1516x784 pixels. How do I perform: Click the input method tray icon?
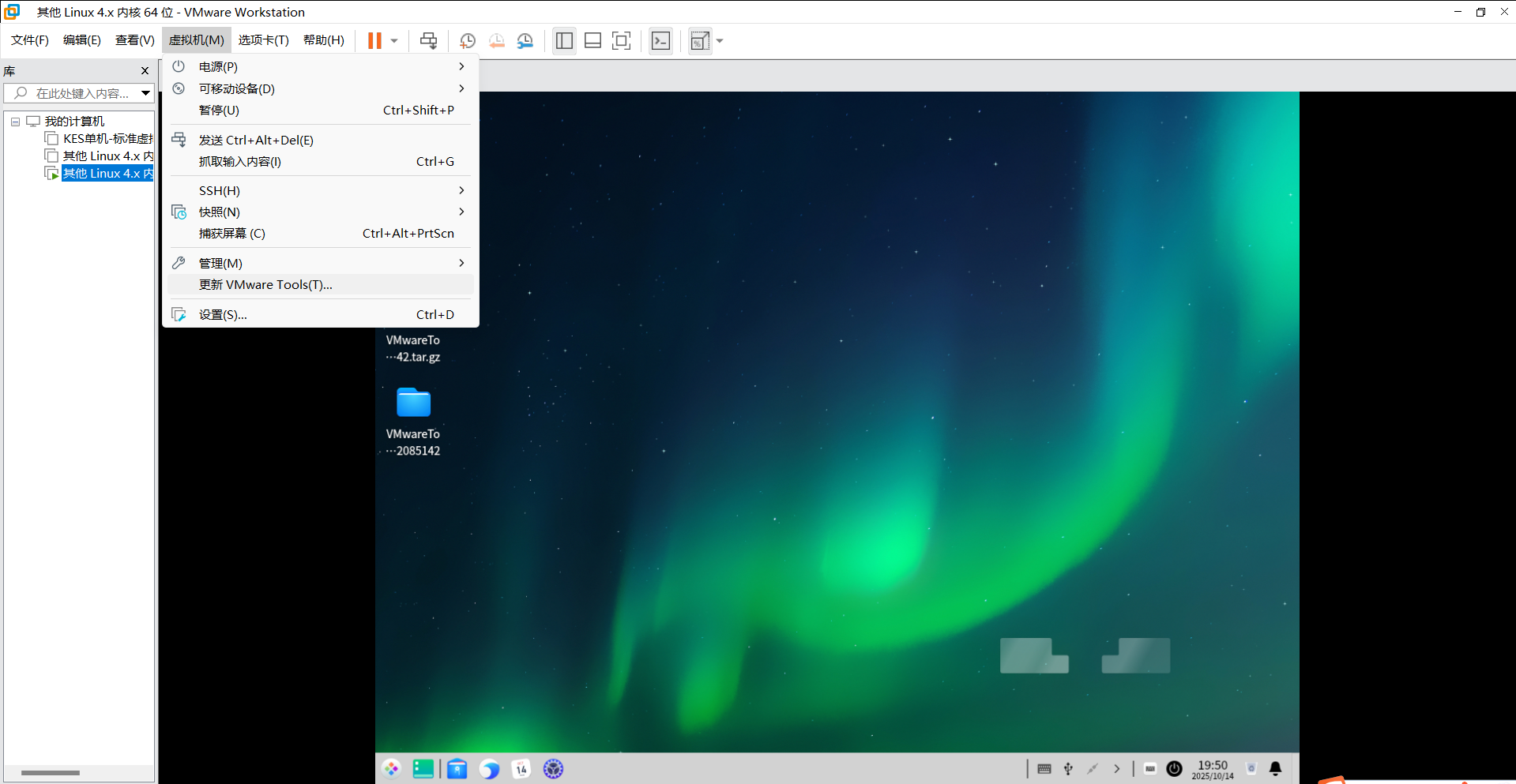[1150, 768]
